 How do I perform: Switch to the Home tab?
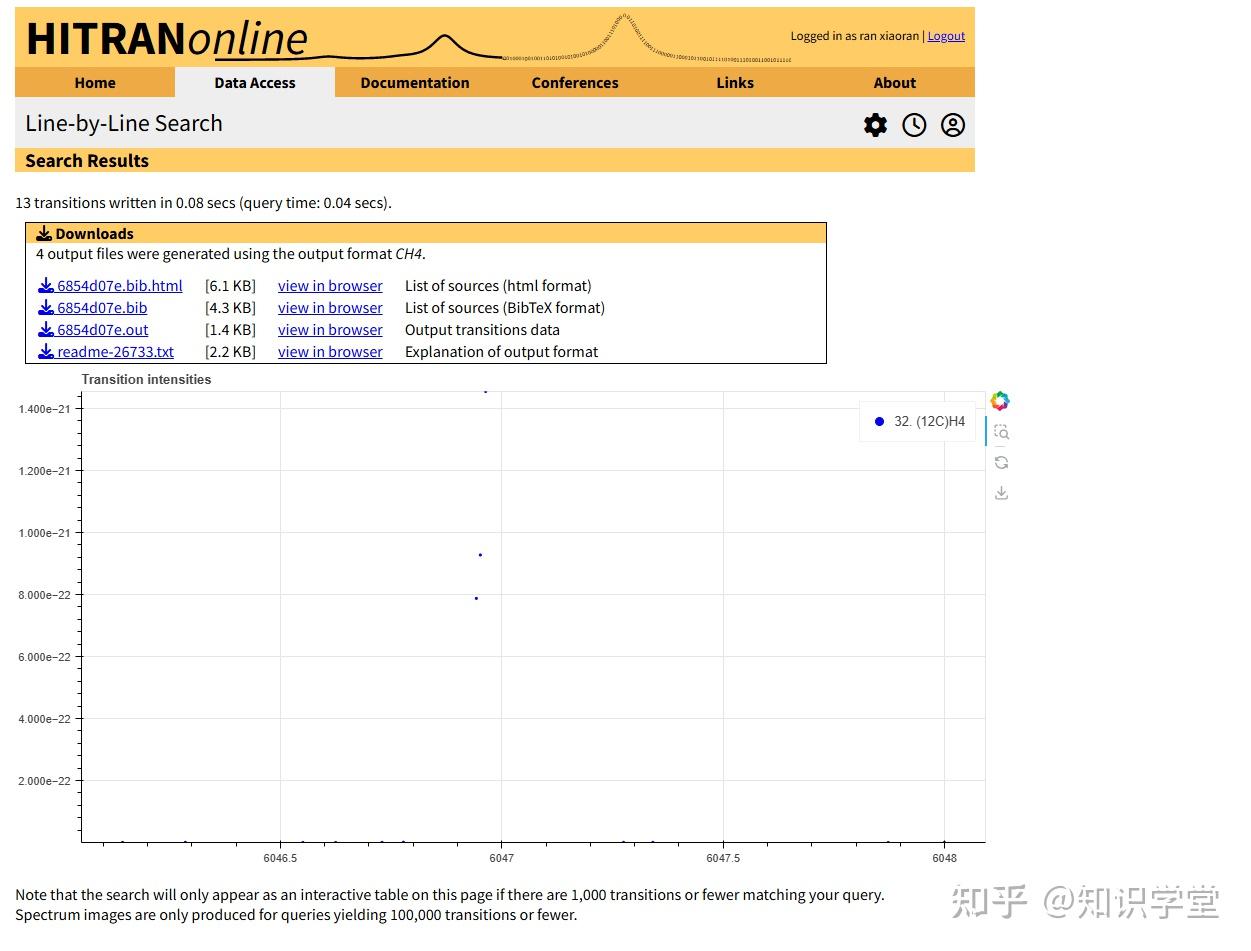[x=94, y=83]
